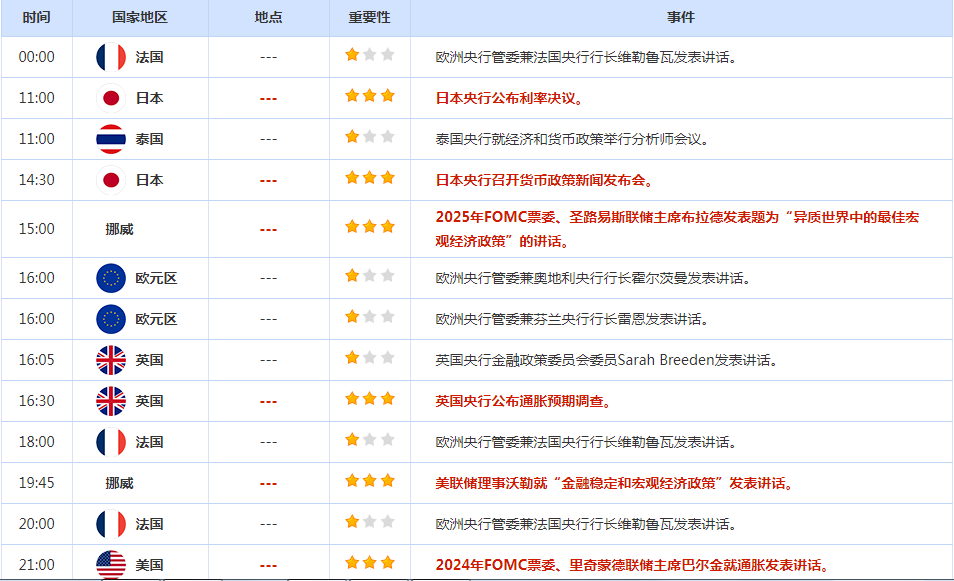The width and height of the screenshot is (954, 581).
Task: Click the 事件 column header
Action: pyautogui.click(x=683, y=16)
